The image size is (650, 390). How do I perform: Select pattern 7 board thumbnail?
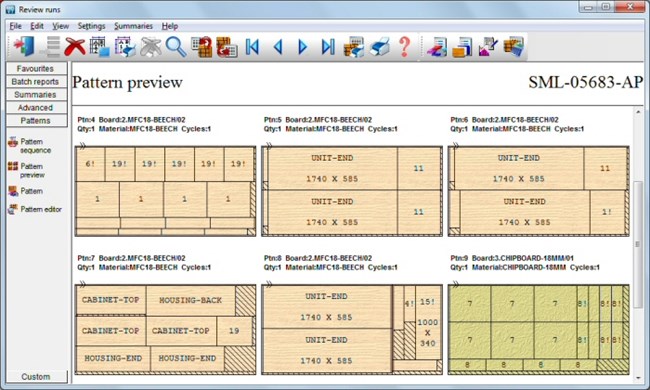point(165,329)
